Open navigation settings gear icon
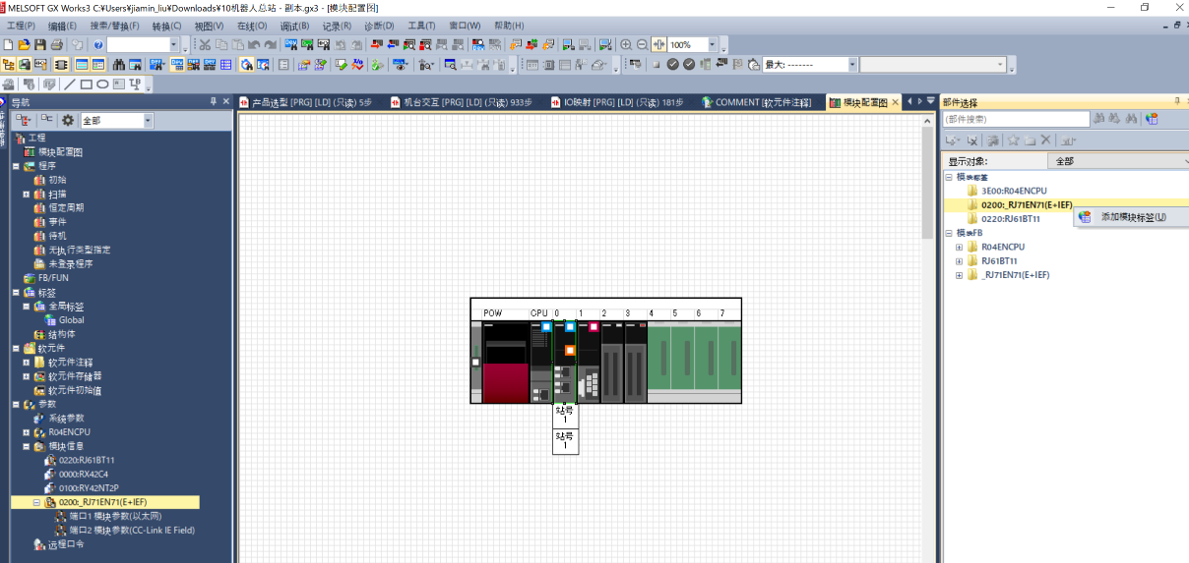1189x563 pixels. coord(68,120)
